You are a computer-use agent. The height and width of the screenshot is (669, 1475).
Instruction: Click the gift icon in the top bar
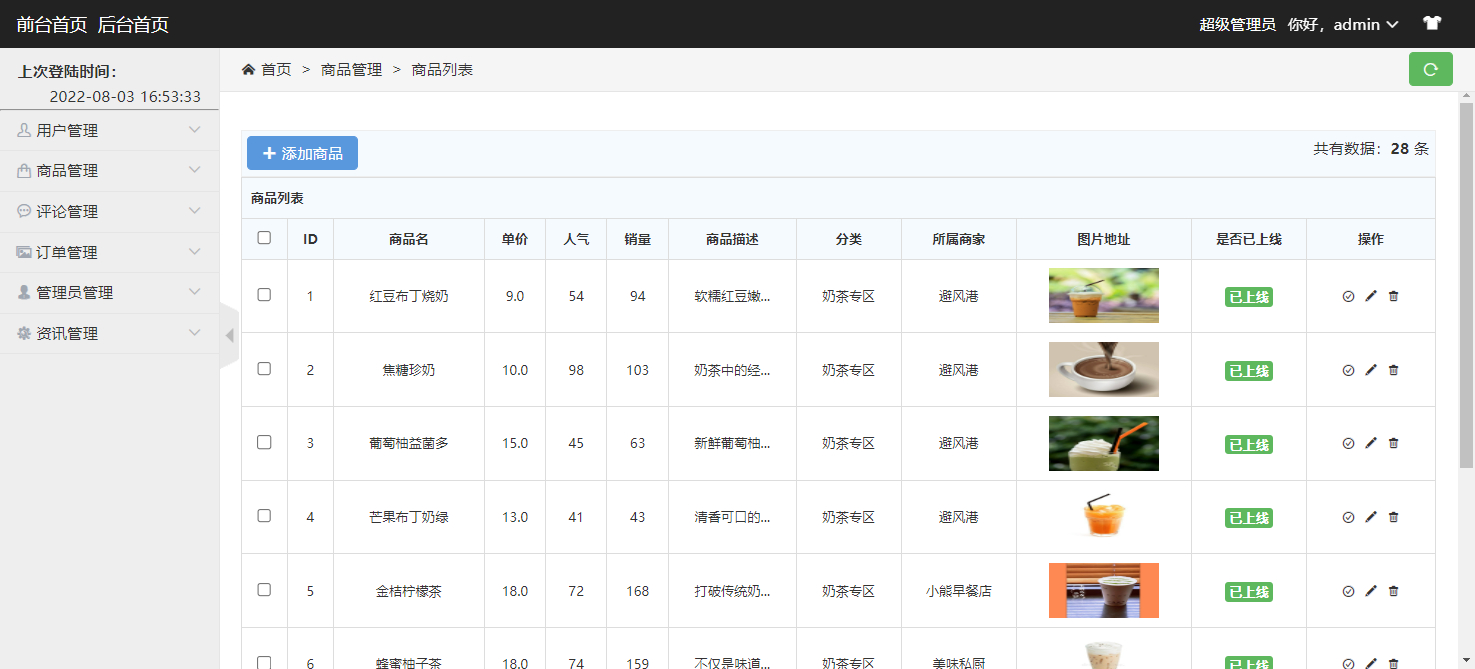[1431, 22]
